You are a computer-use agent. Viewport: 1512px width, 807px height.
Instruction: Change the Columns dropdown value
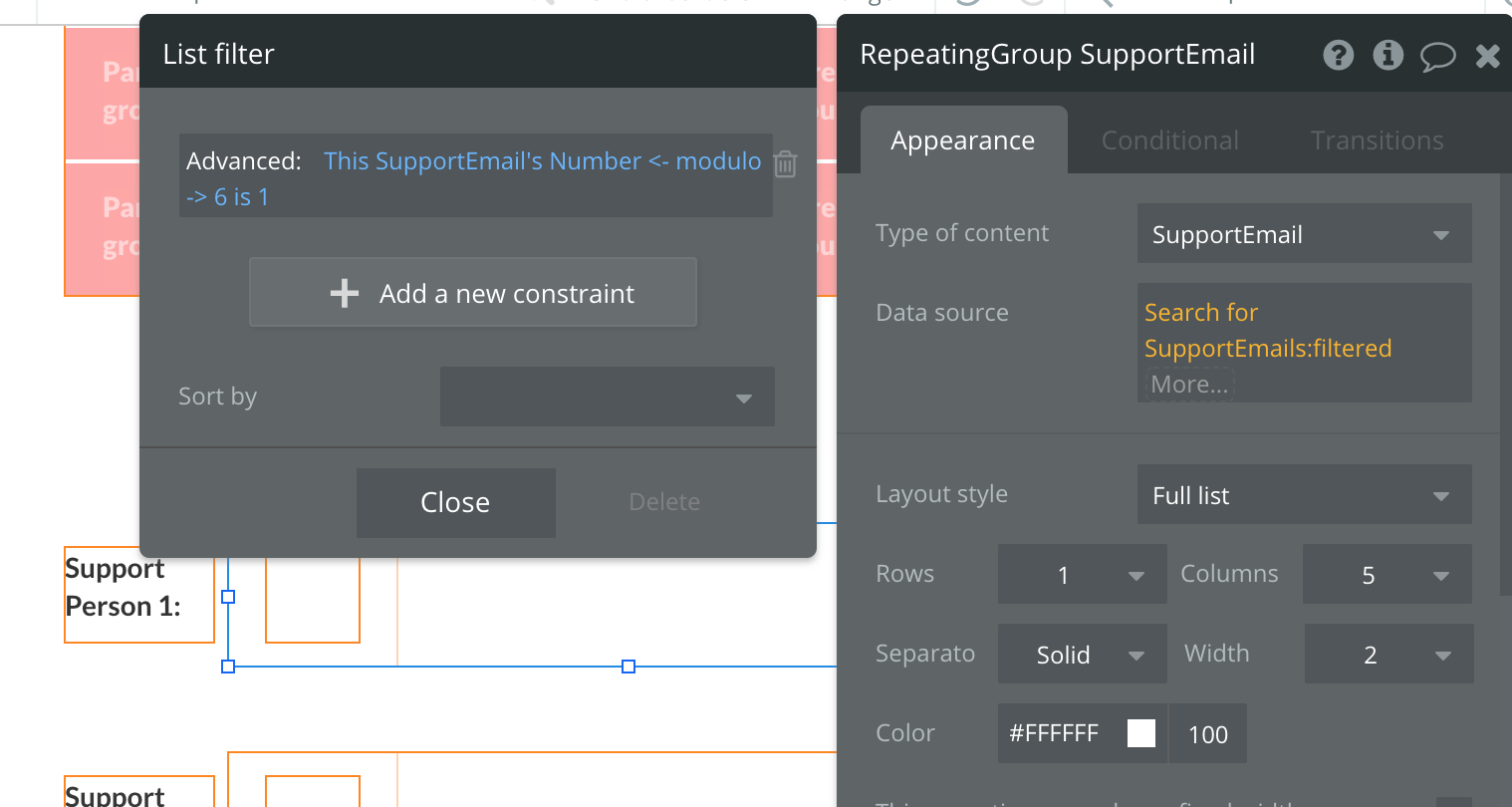click(1386, 575)
